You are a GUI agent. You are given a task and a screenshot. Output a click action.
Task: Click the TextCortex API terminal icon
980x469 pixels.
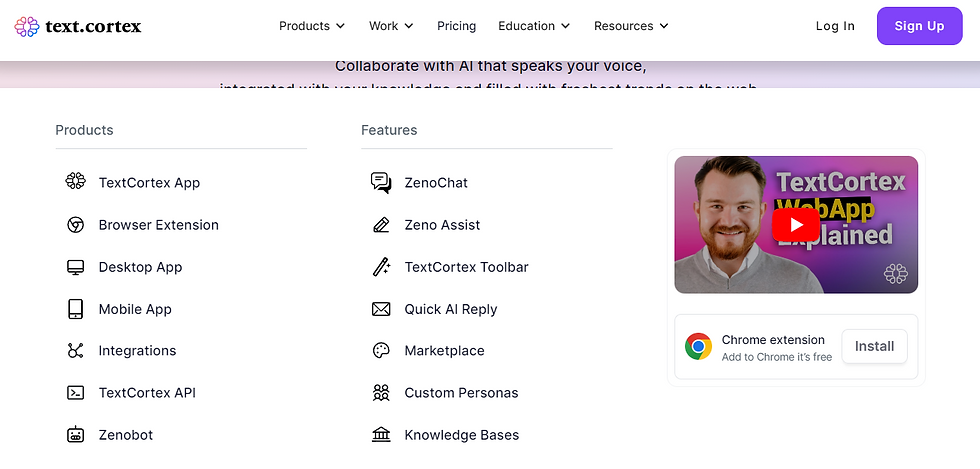[x=76, y=393]
